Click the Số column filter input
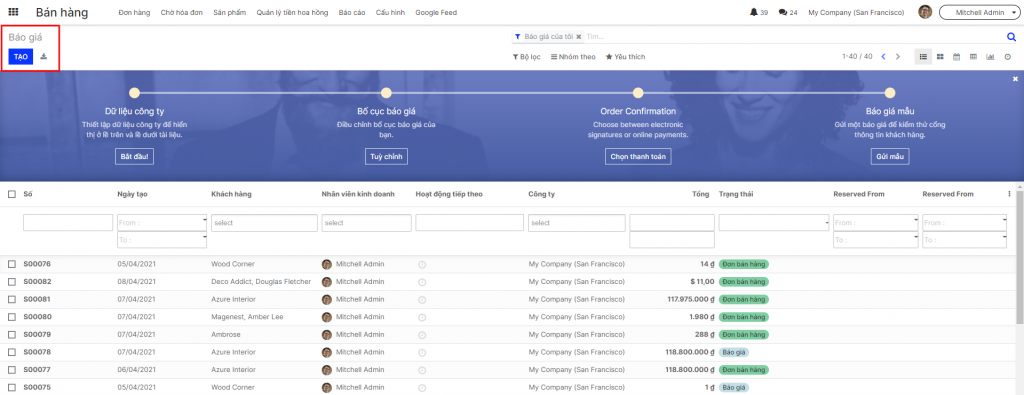 [68, 223]
